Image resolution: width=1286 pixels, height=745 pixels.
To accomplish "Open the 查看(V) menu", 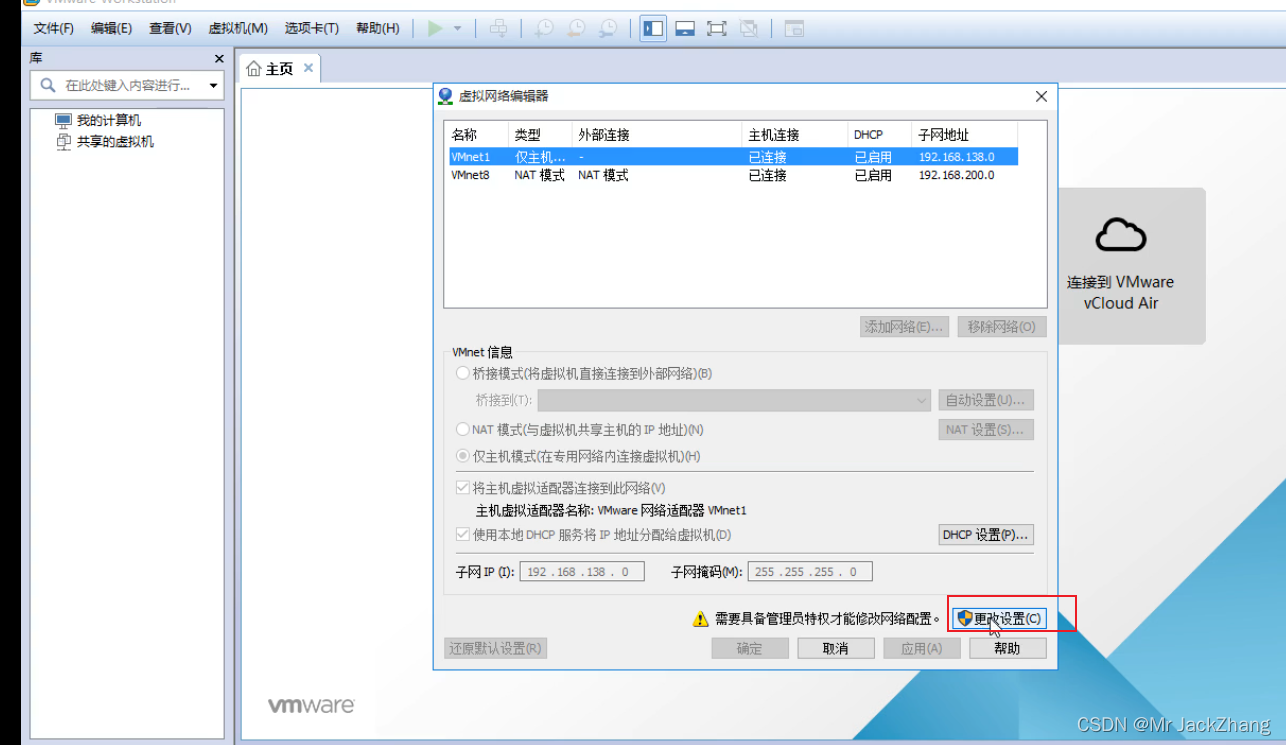I will tap(170, 28).
